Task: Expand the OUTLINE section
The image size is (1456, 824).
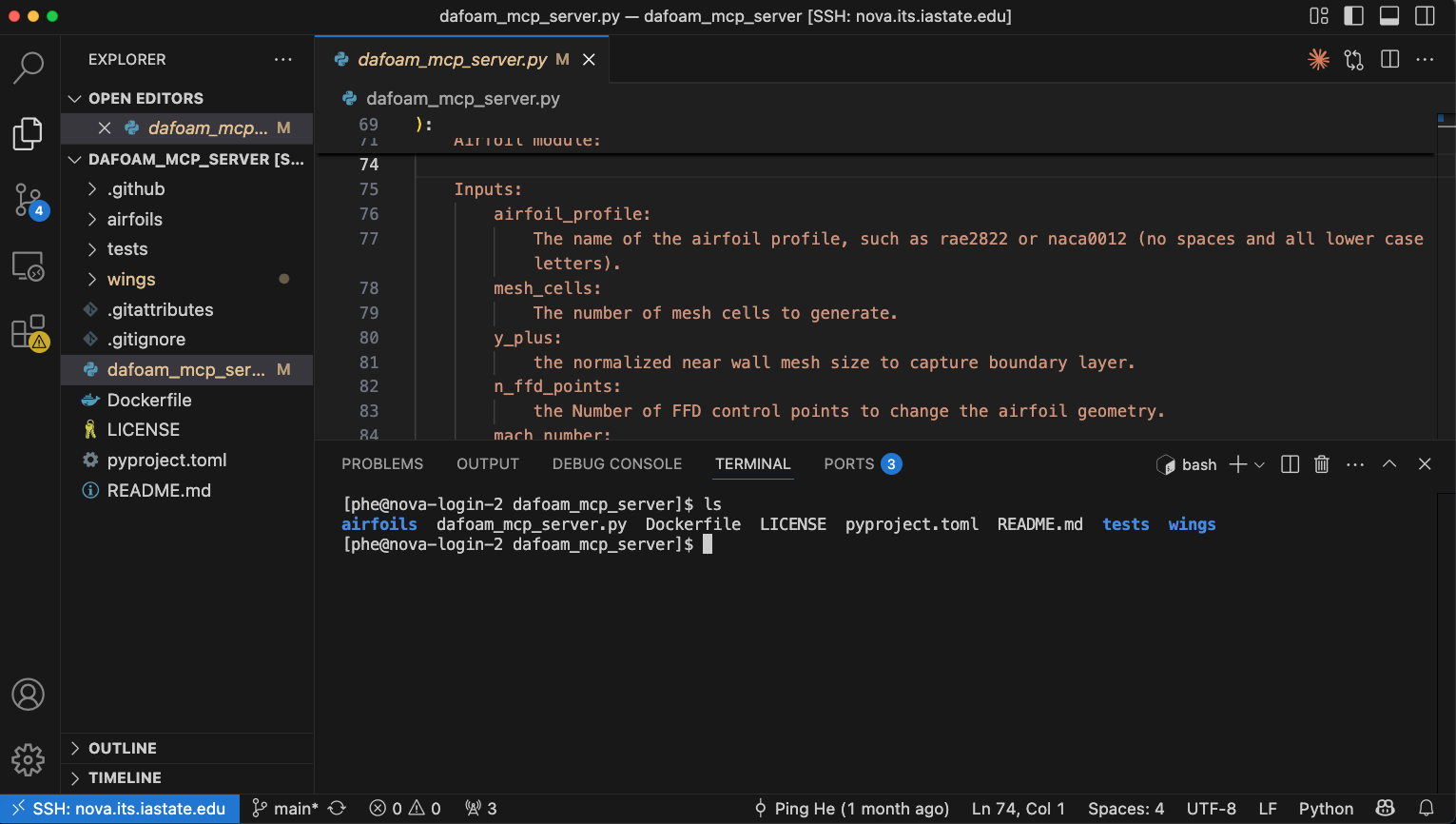Action: (x=123, y=749)
